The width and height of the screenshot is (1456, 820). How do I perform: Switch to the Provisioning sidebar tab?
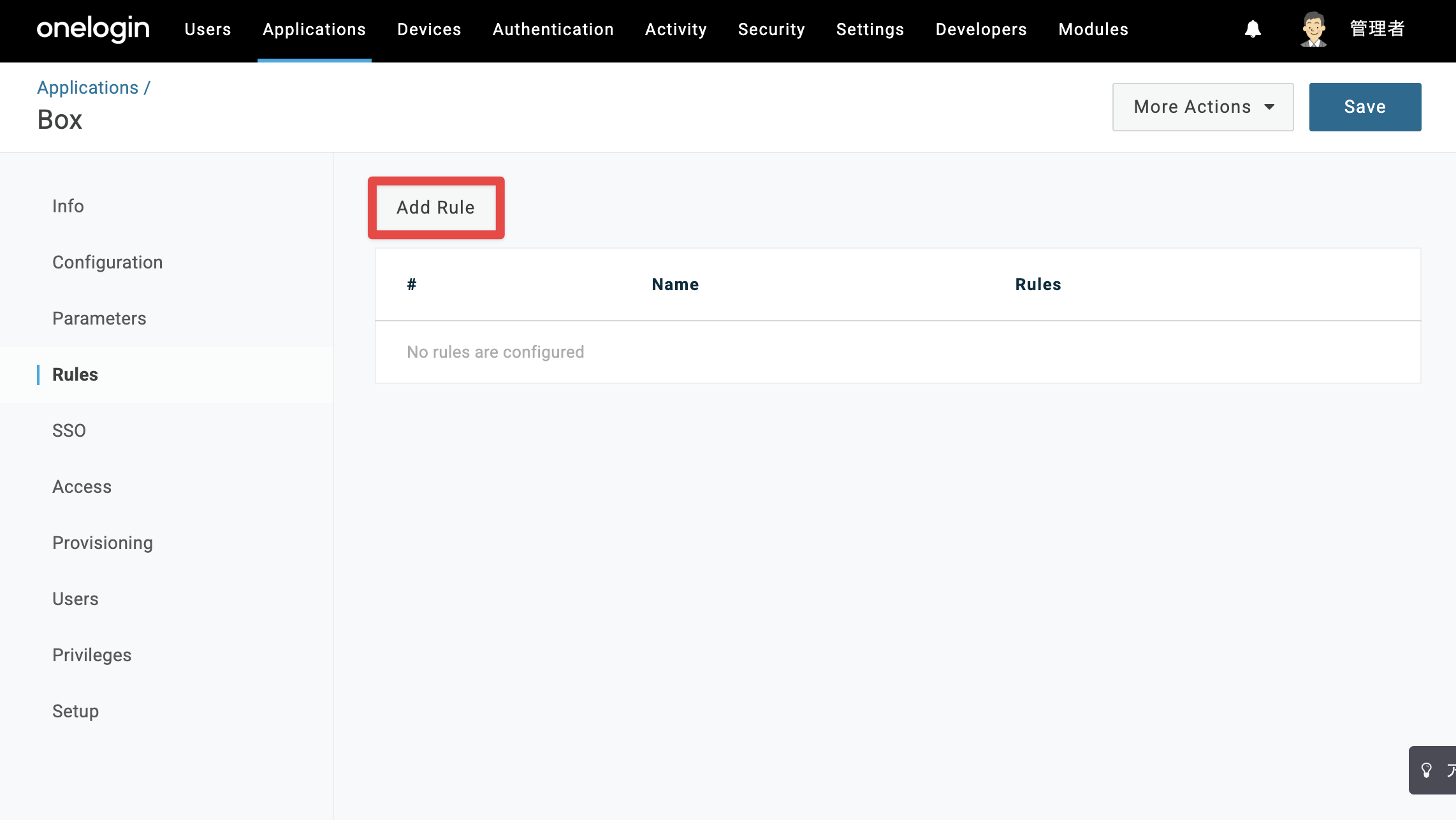[103, 543]
